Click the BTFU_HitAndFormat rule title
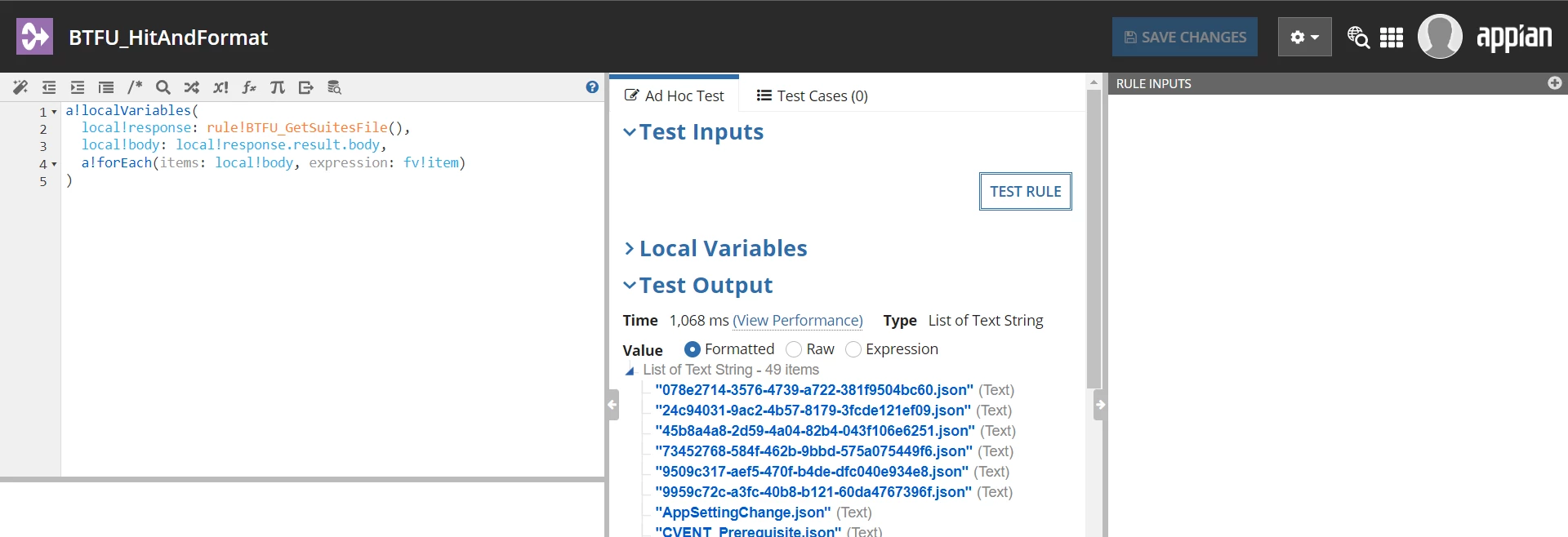Image resolution: width=1568 pixels, height=537 pixels. click(x=168, y=38)
